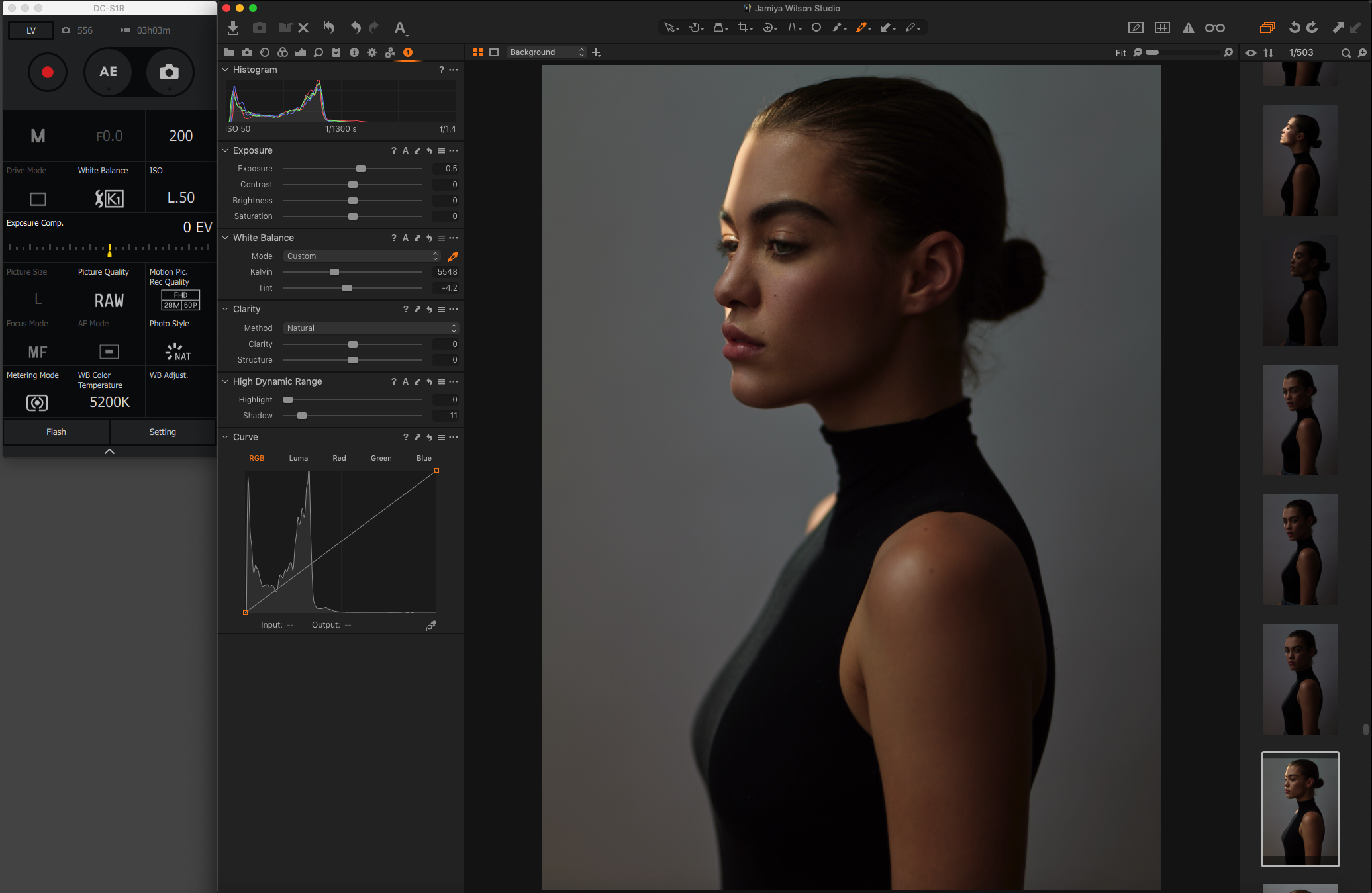Toggle the Grid overlay icon
Viewport: 1372px width, 893px height.
coord(1162,28)
